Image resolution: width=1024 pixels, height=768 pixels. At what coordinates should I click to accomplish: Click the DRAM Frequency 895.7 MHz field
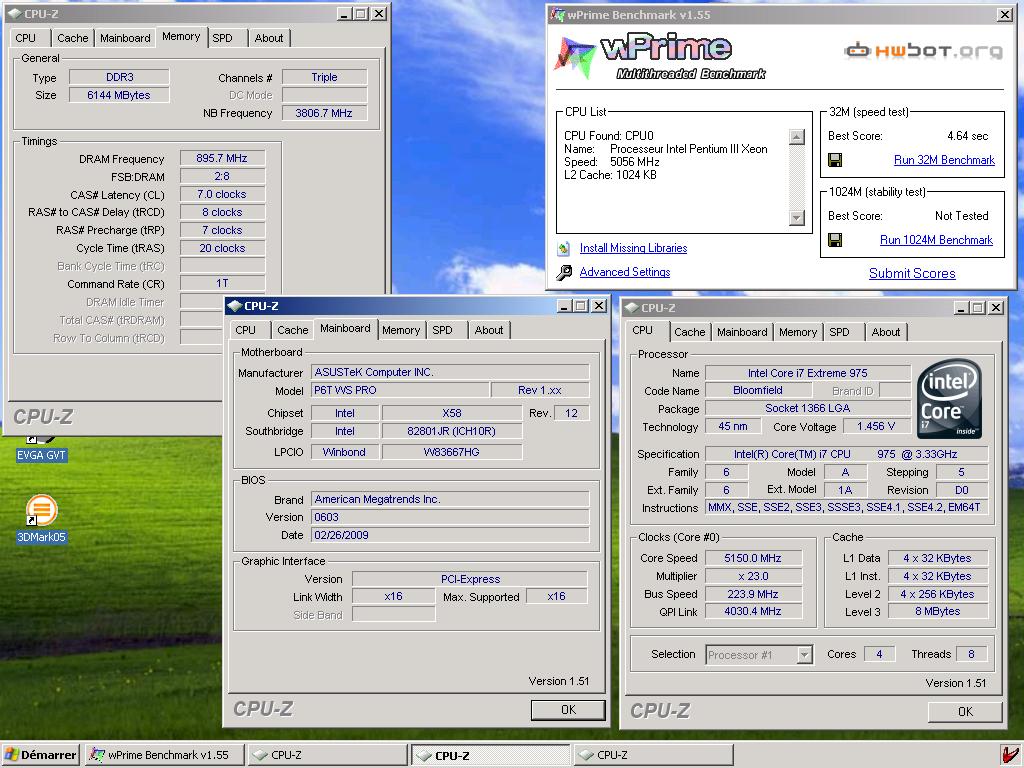pos(222,158)
